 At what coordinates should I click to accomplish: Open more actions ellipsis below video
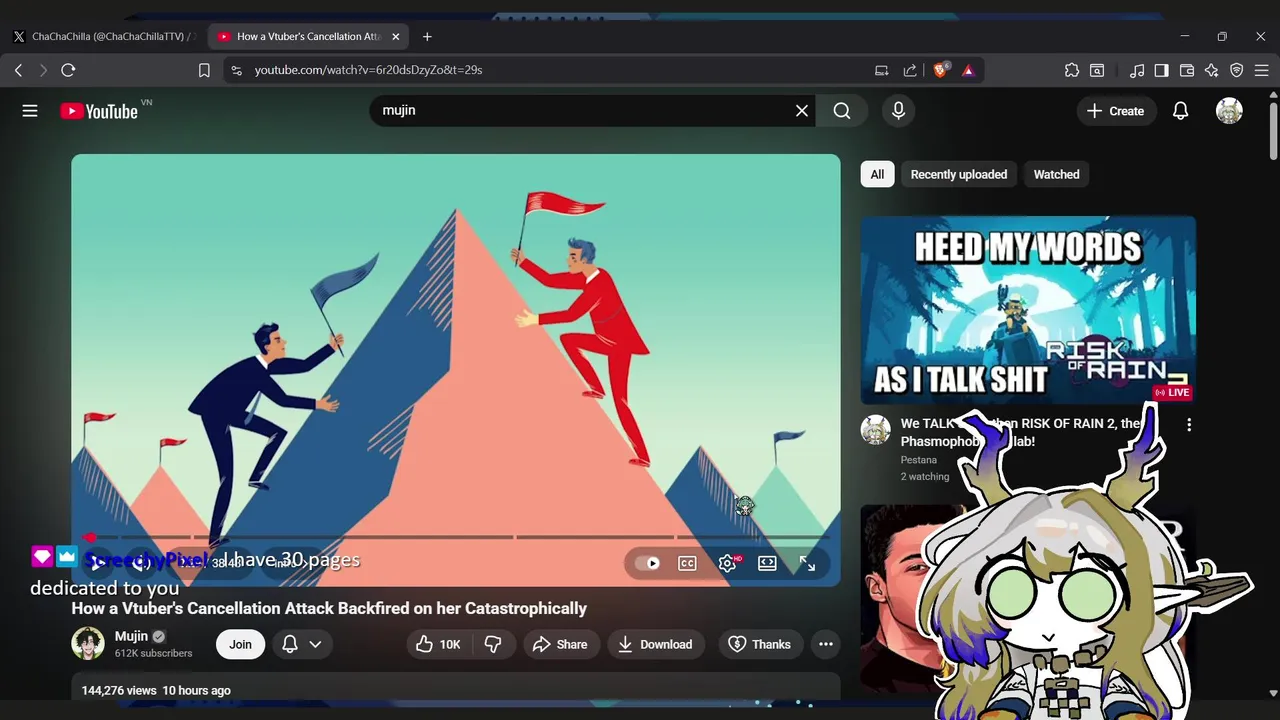[826, 644]
